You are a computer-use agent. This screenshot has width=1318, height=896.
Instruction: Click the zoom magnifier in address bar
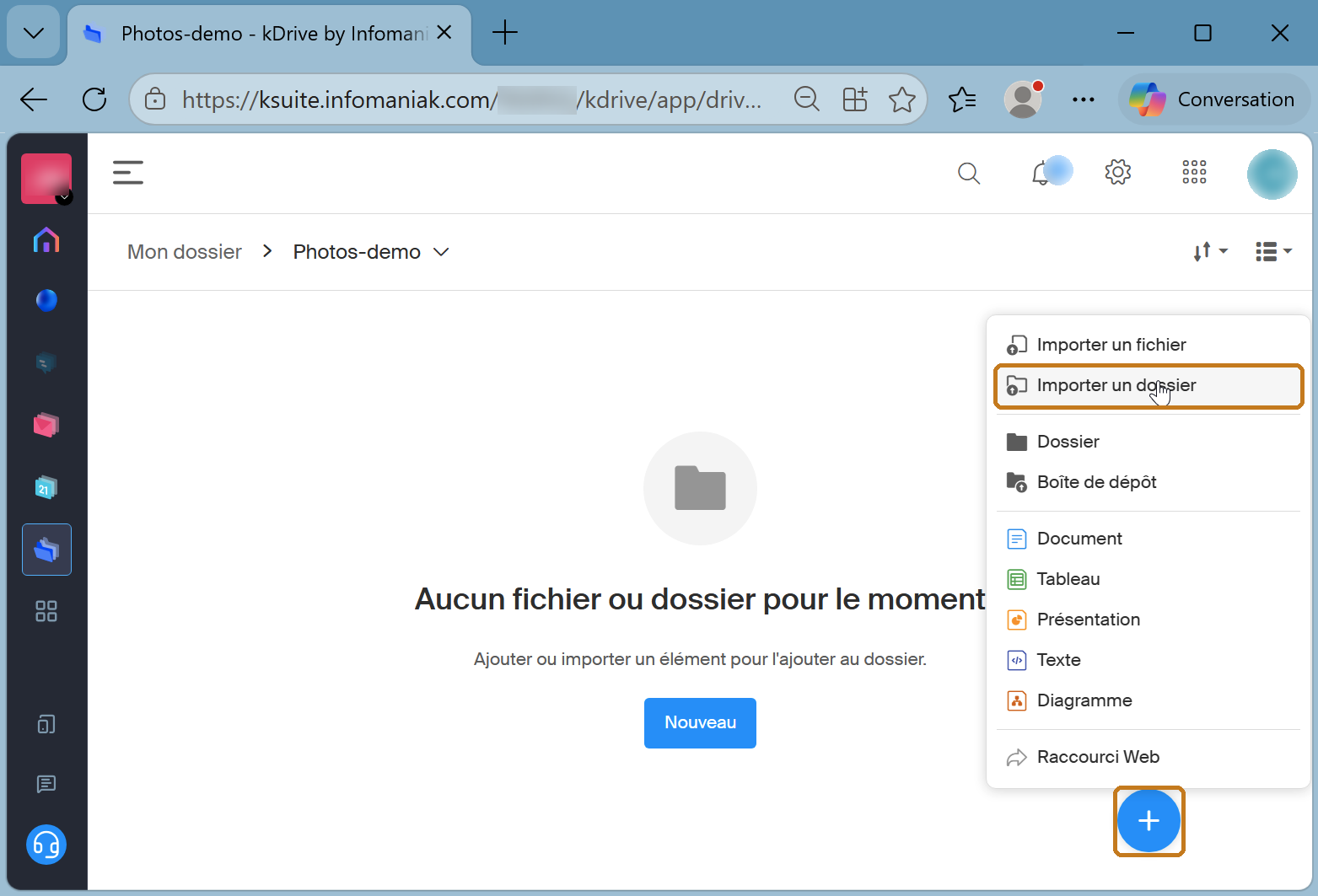(807, 99)
